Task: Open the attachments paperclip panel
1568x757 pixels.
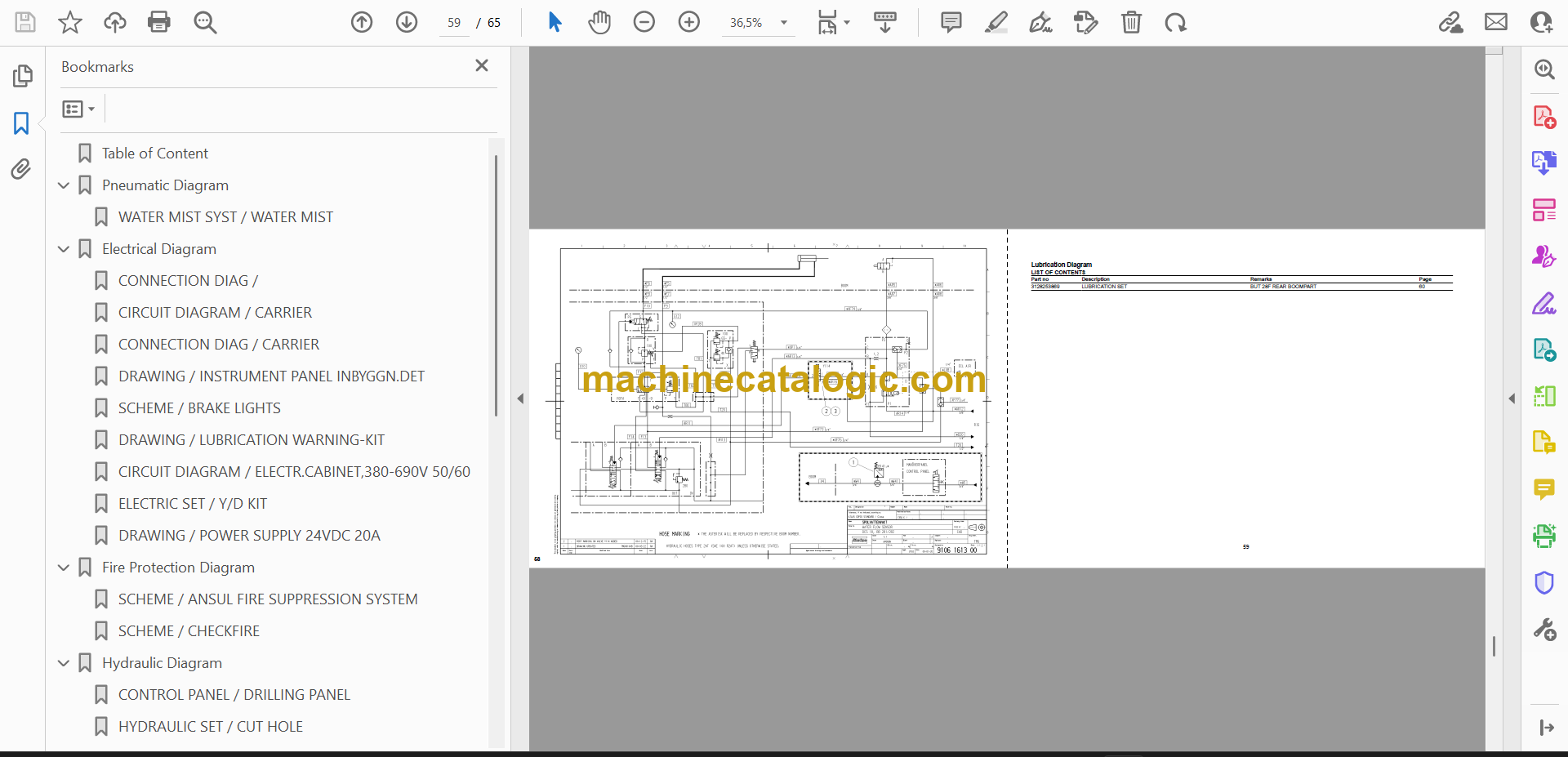Action: pos(22,169)
